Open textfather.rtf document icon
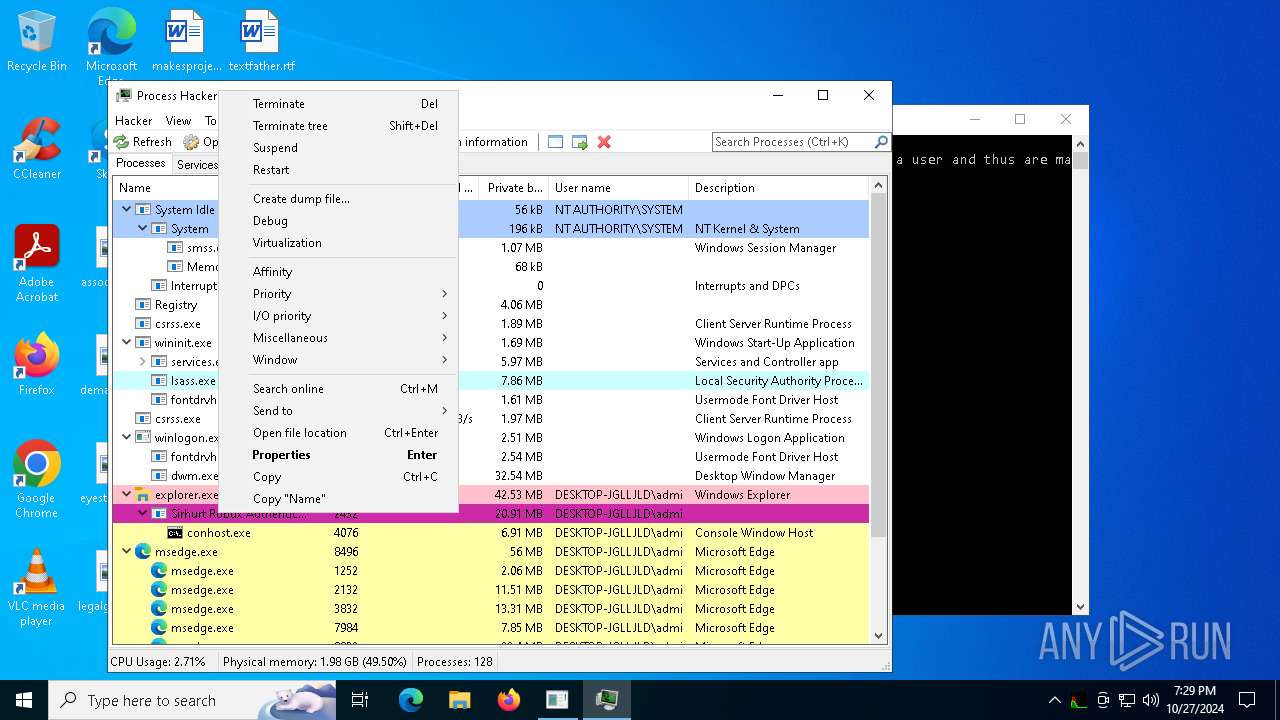1280x720 pixels. tap(261, 42)
